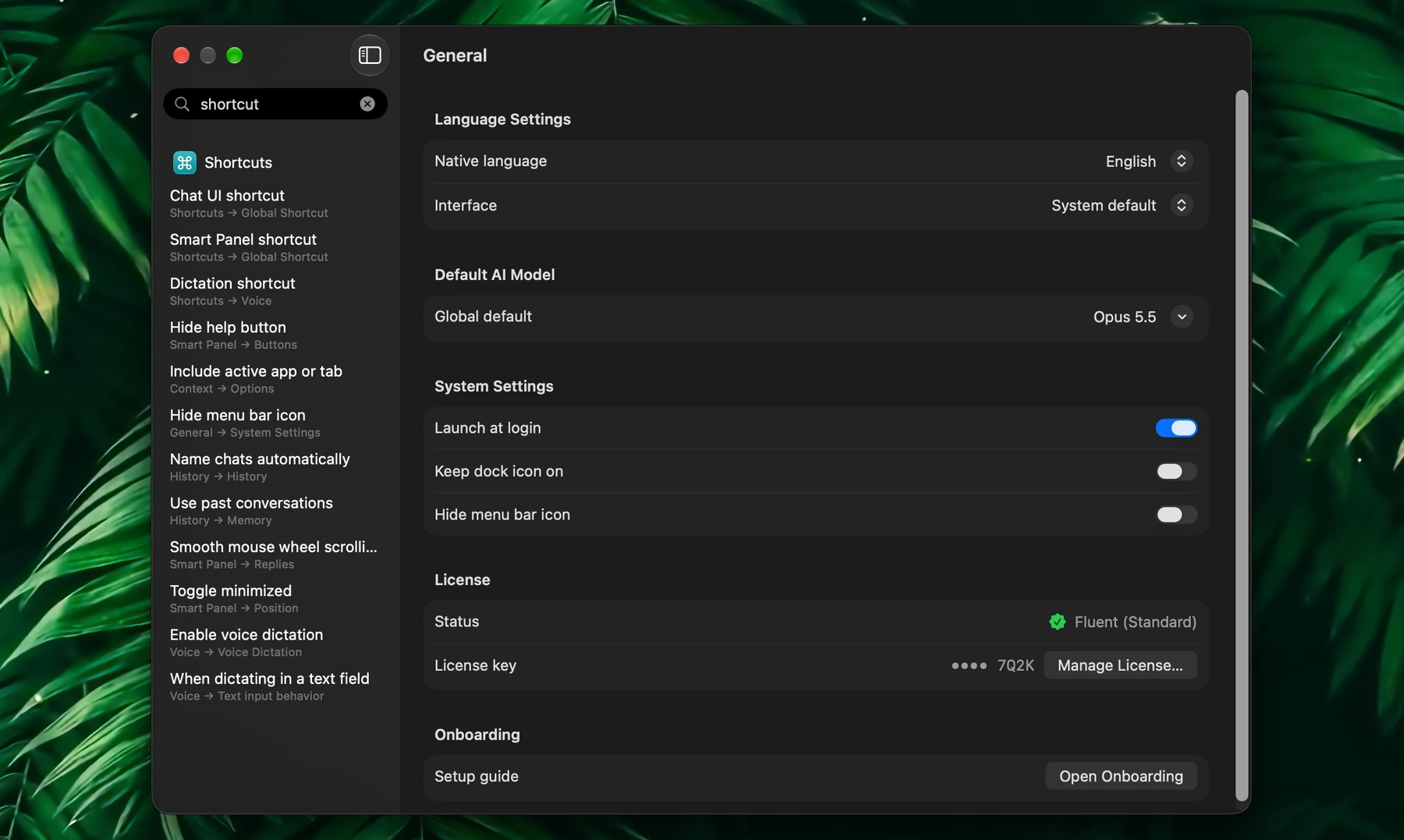Click Open Onboarding button
Screen dimensions: 1404x840
1121,776
